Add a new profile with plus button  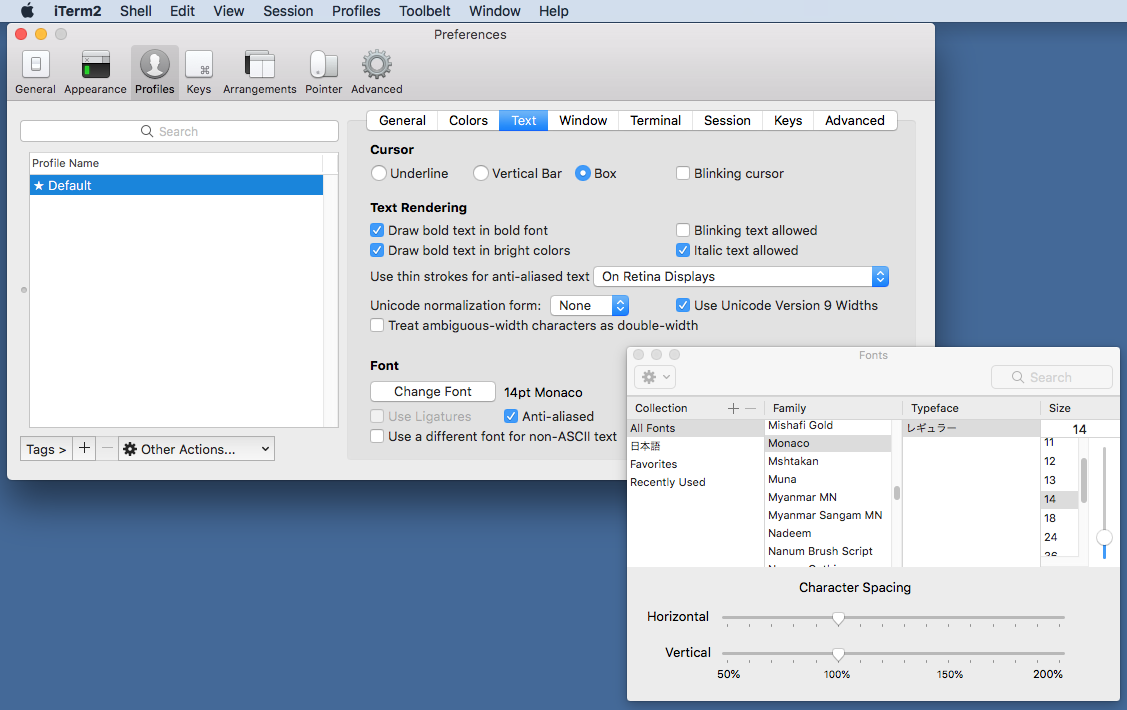pos(84,448)
